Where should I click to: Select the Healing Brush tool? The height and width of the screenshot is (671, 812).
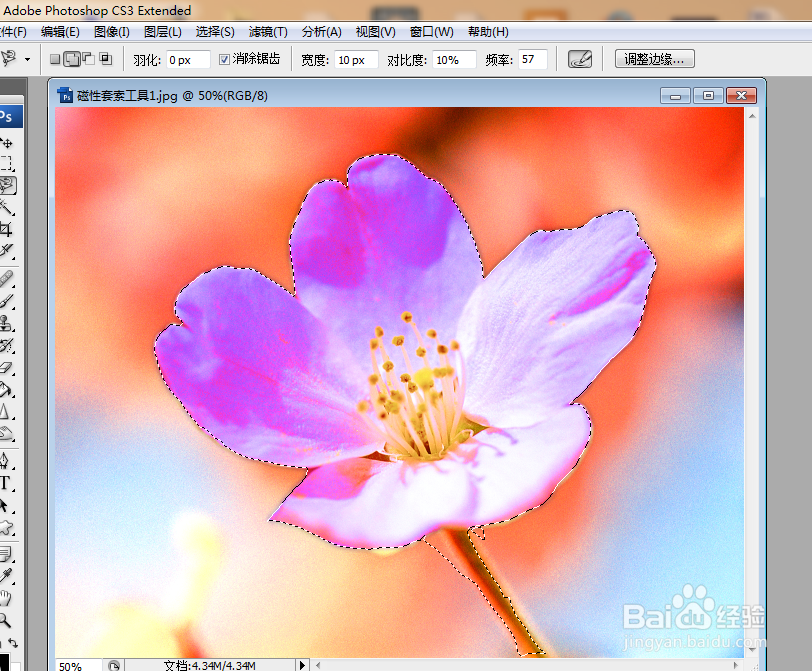tap(7, 279)
